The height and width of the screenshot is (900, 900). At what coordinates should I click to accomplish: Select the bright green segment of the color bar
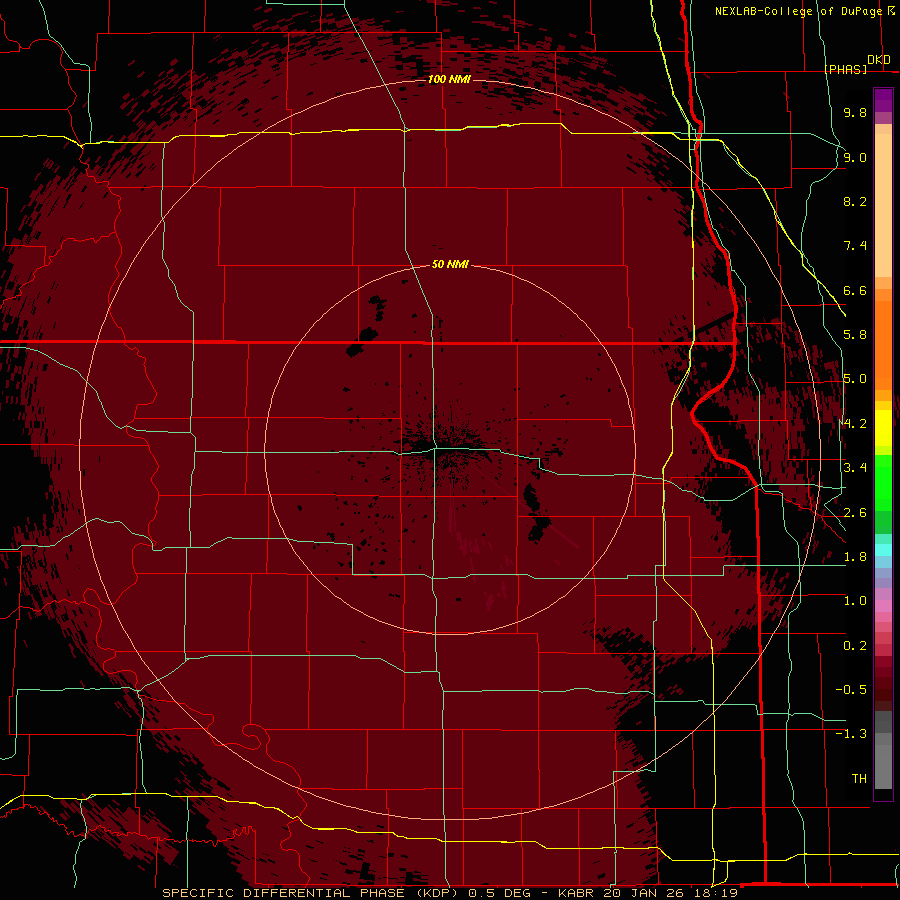click(883, 482)
